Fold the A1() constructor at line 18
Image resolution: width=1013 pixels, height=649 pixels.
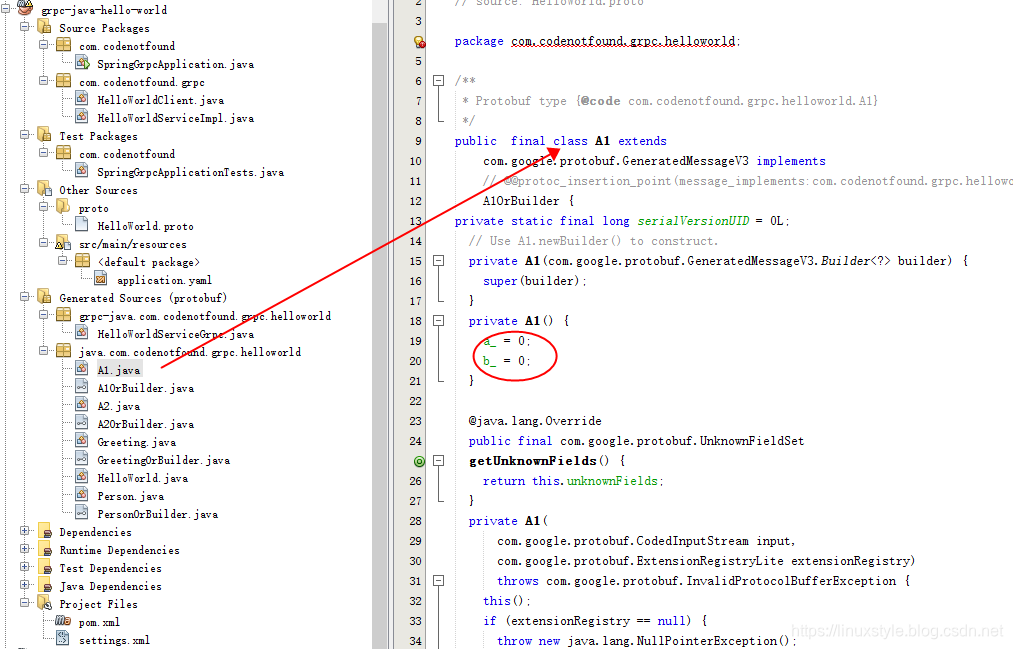tap(439, 321)
